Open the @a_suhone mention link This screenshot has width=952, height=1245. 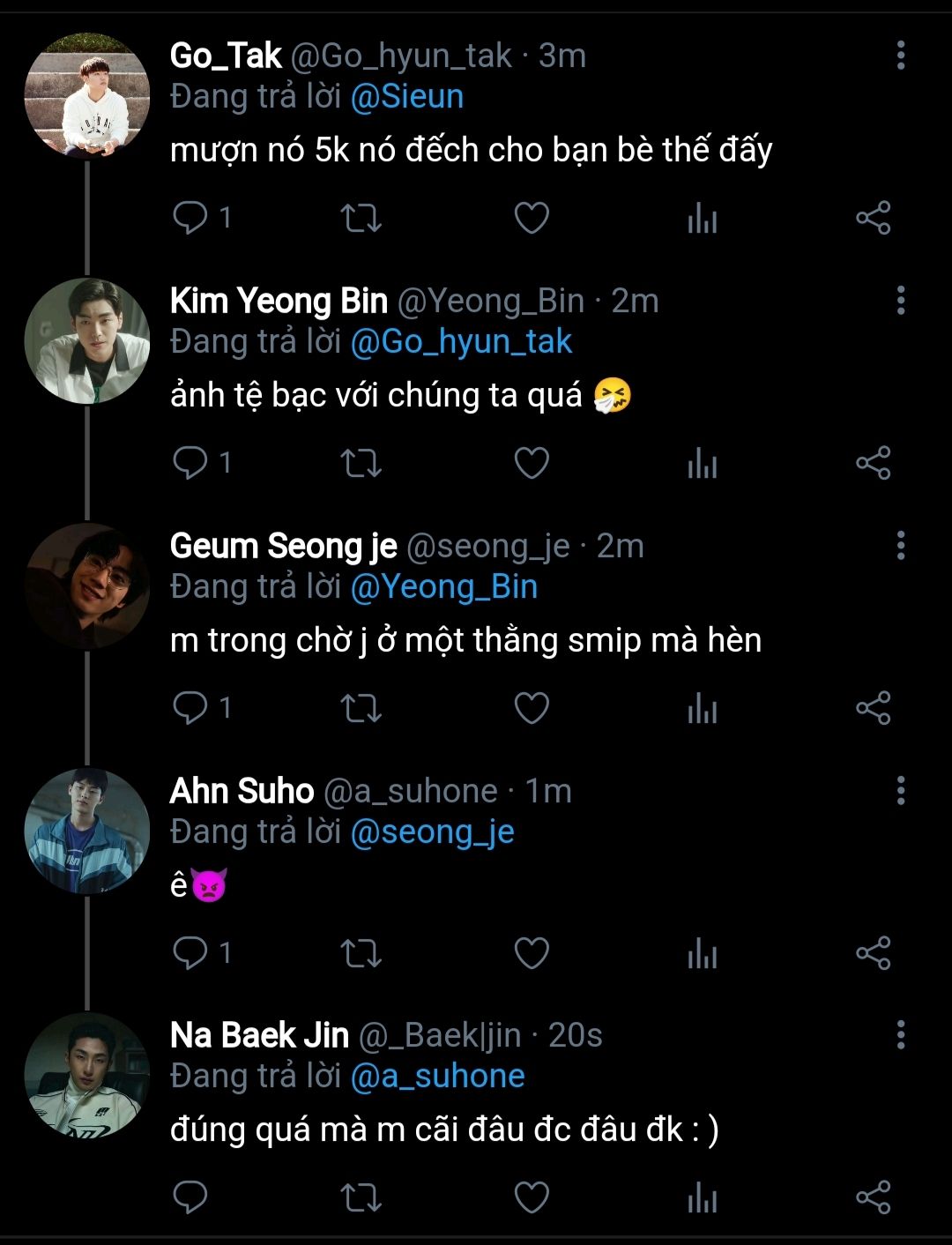[x=437, y=1076]
